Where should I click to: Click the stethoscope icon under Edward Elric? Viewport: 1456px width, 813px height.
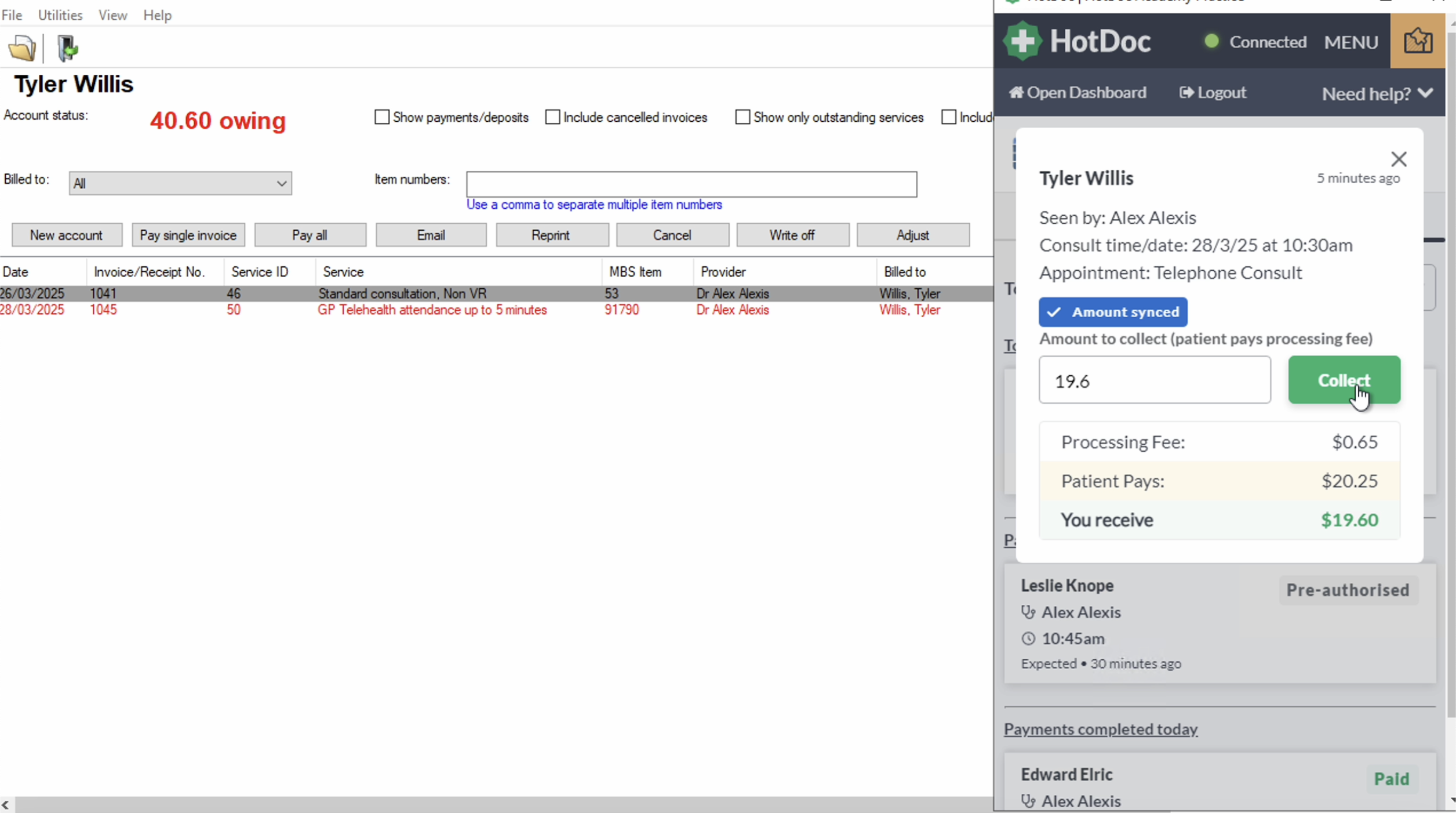[1028, 801]
